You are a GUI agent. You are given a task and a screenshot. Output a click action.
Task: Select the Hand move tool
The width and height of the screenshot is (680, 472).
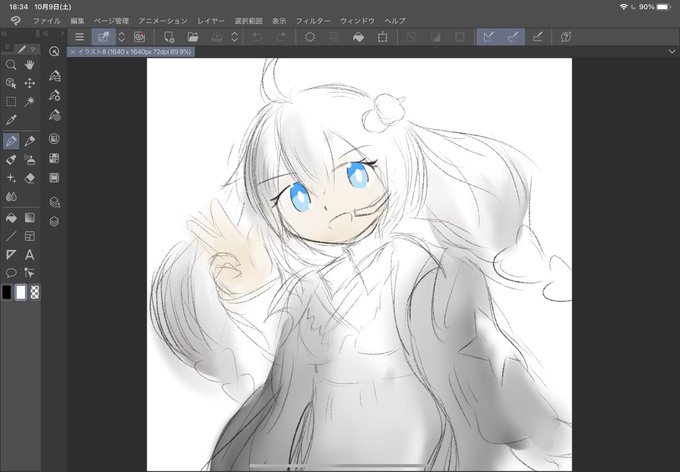29,65
